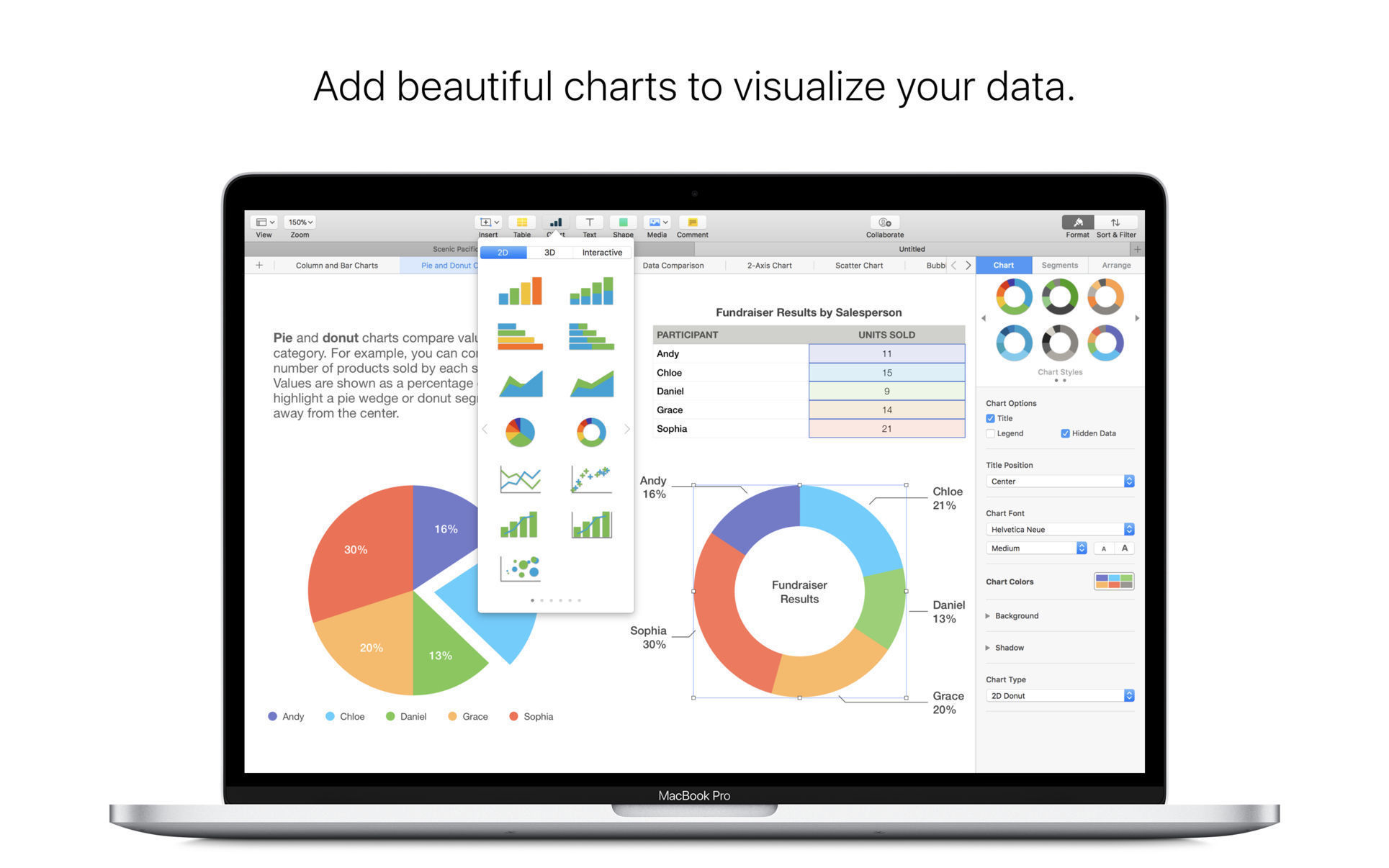Switch to the 3D chart type tab
The width and height of the screenshot is (1389, 868).
click(549, 252)
